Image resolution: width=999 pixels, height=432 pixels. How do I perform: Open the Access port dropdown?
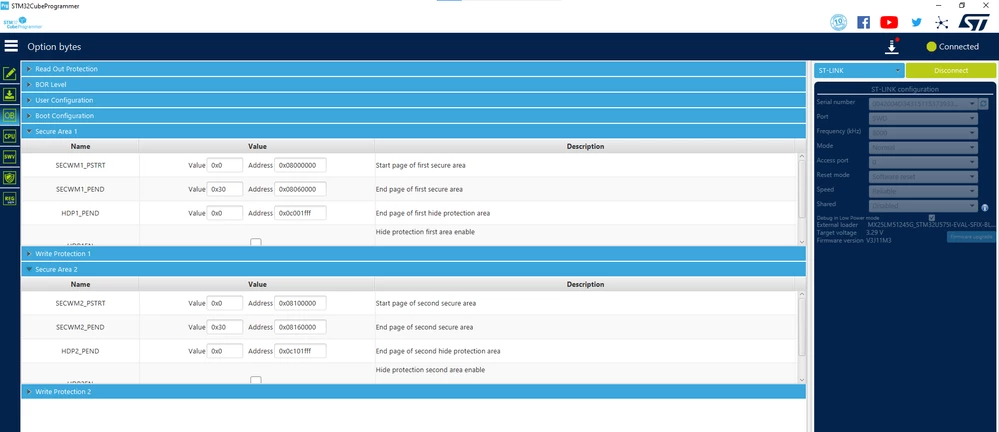tap(923, 162)
